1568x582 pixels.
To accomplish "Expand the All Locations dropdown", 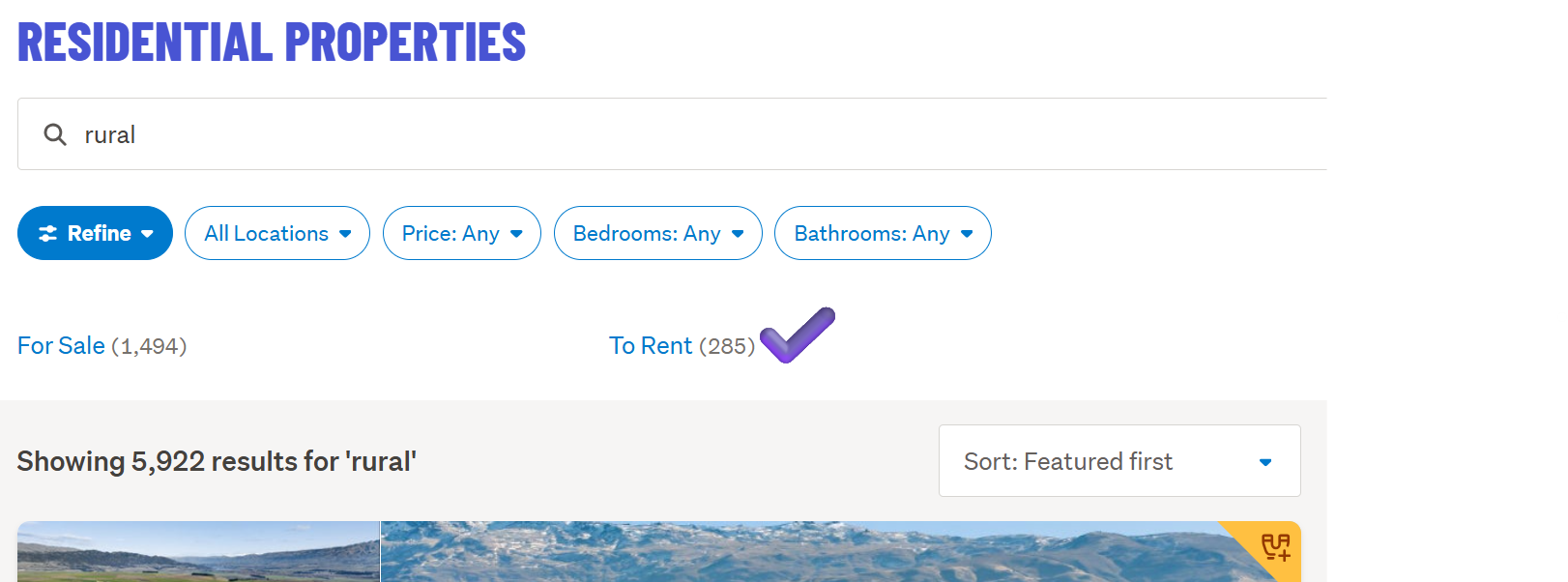I will click(x=277, y=233).
